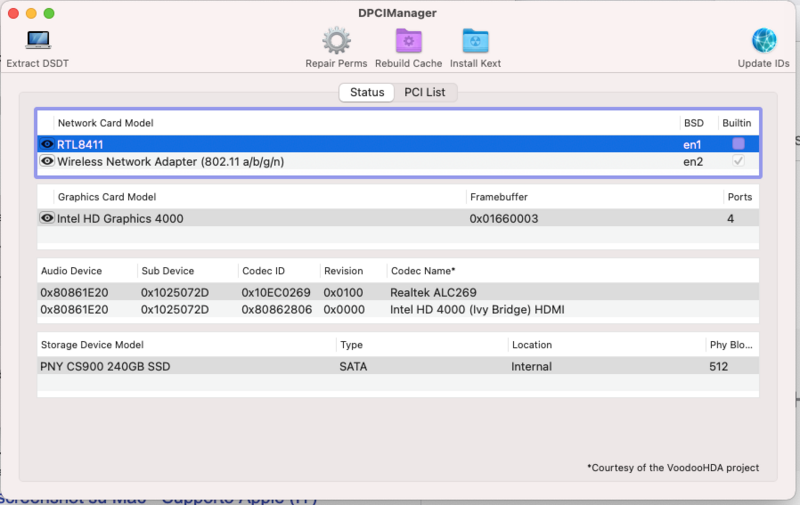The width and height of the screenshot is (800, 505).
Task: Click the Extract DSDT laptop icon
Action: 38,40
